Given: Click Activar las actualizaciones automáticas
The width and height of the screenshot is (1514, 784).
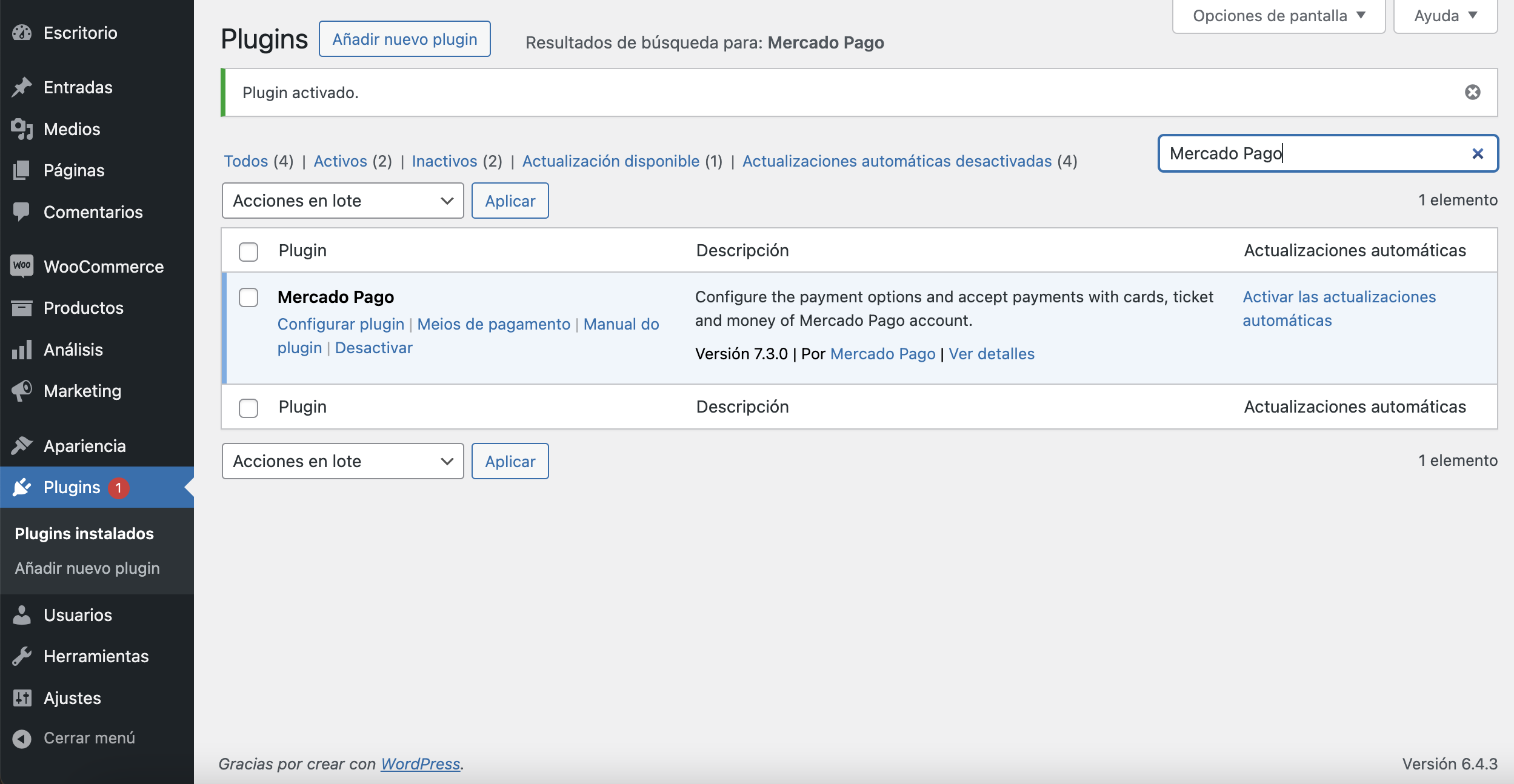Looking at the screenshot, I should pos(1339,308).
